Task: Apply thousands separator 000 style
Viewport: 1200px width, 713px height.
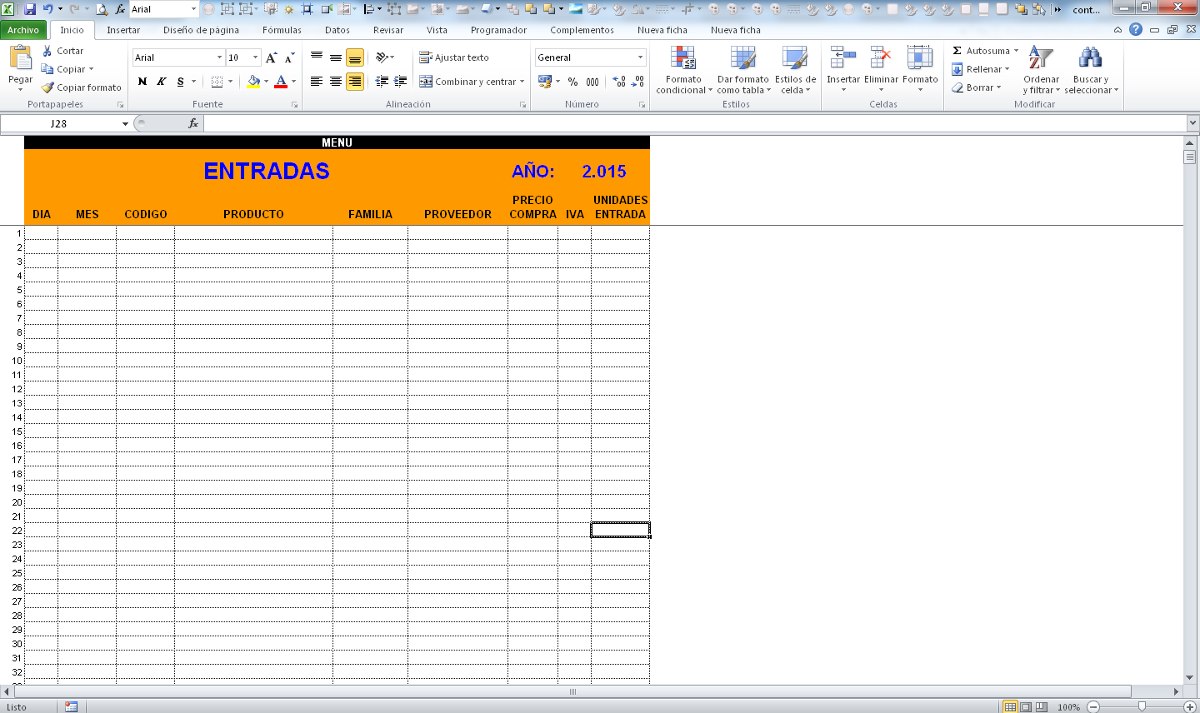Action: click(592, 82)
